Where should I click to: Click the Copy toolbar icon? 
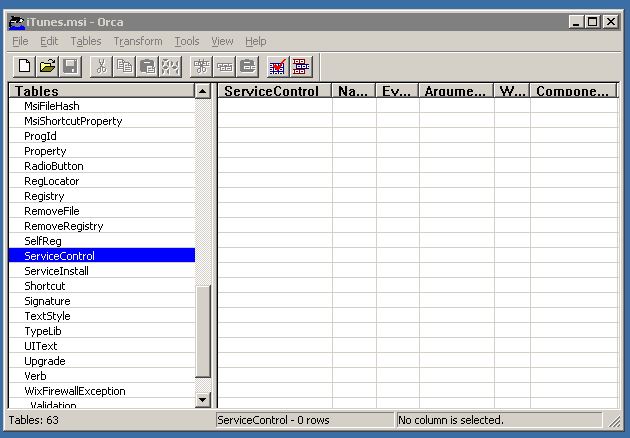(x=125, y=66)
